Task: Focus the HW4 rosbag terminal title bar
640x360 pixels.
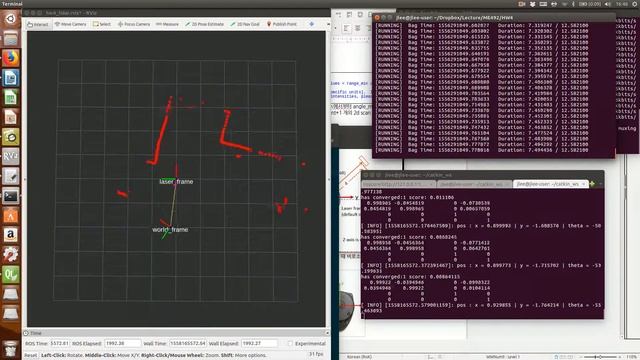Action: pos(494,18)
